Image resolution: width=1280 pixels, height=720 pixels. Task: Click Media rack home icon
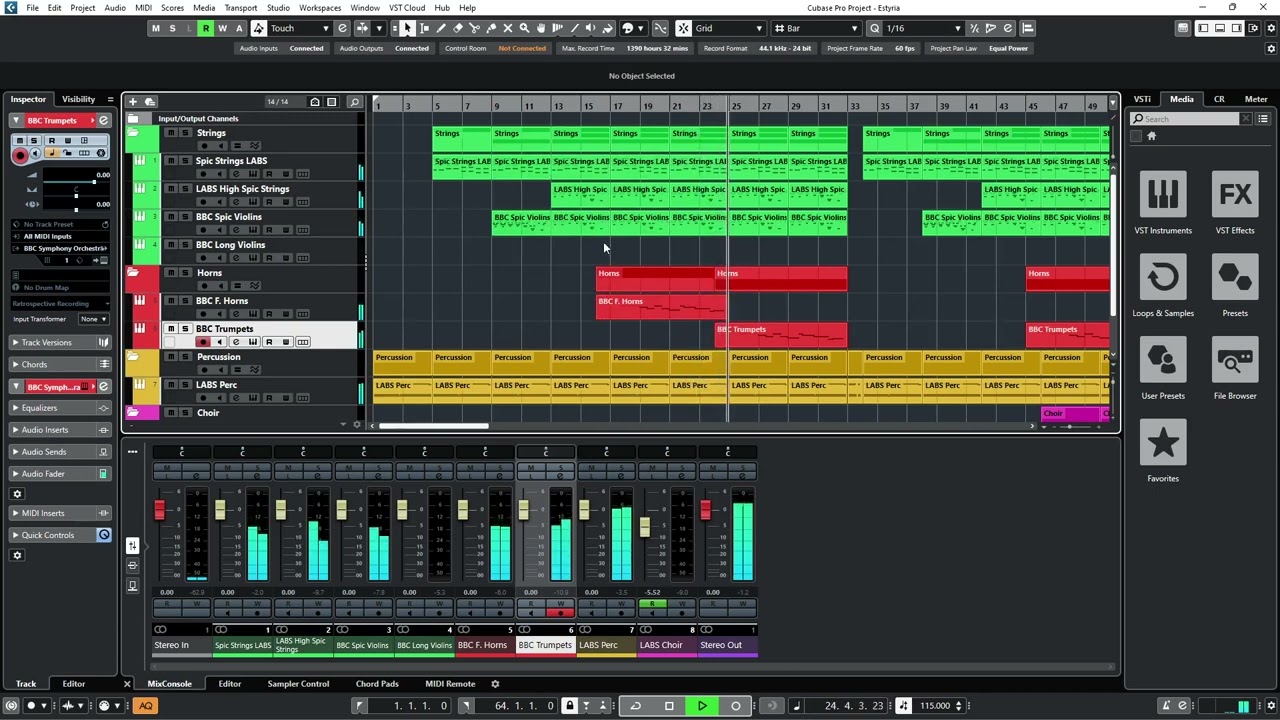(x=1151, y=136)
